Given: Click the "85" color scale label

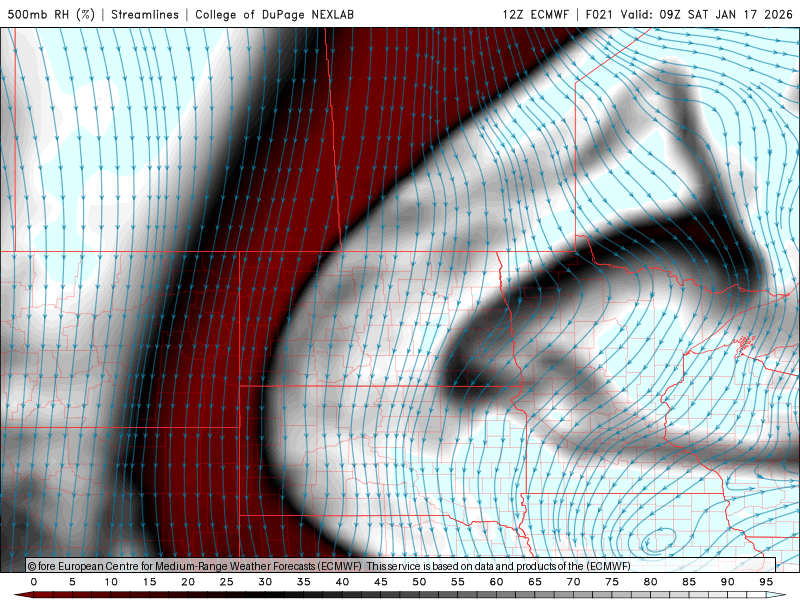Looking at the screenshot, I should click(689, 582).
